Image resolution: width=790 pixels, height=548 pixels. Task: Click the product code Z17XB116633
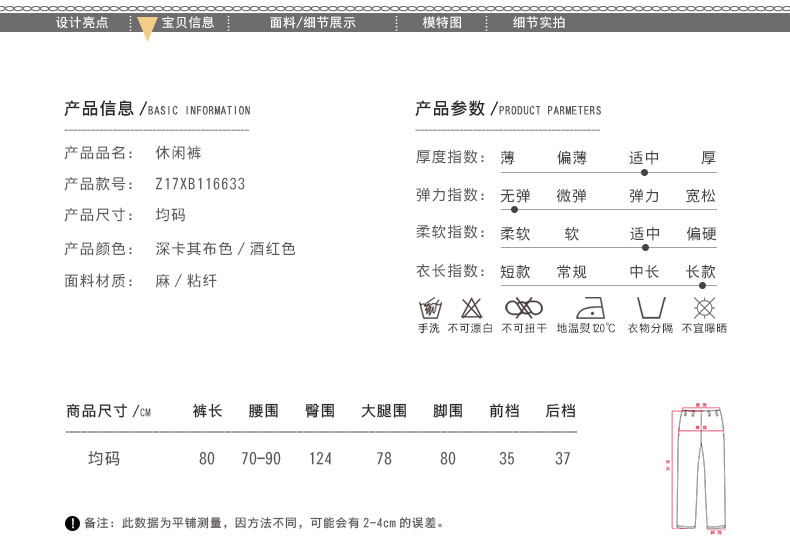click(200, 184)
